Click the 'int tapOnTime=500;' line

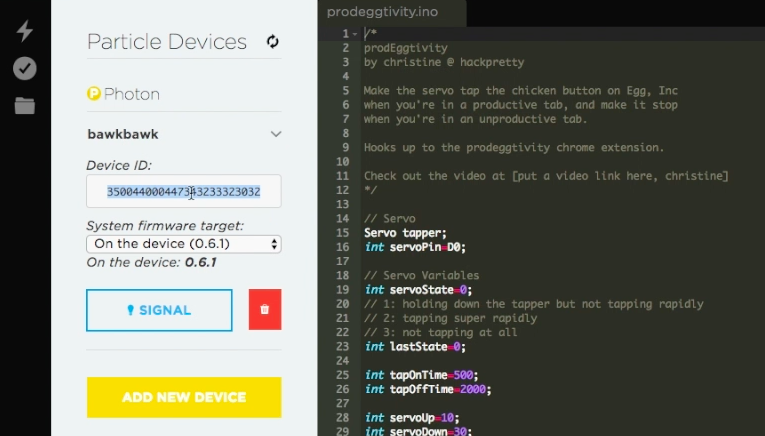[x=422, y=375]
